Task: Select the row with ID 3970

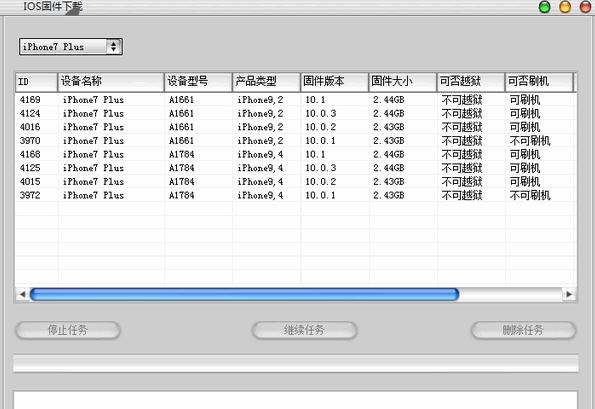Action: 296,141
